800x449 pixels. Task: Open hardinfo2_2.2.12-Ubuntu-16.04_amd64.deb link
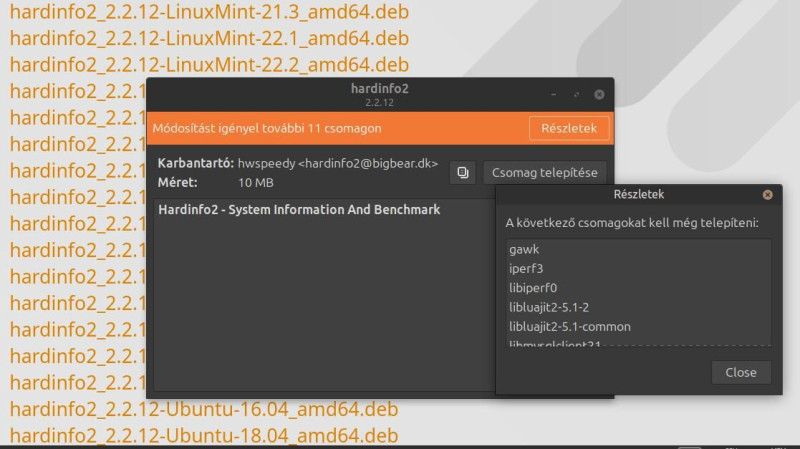[x=204, y=409]
